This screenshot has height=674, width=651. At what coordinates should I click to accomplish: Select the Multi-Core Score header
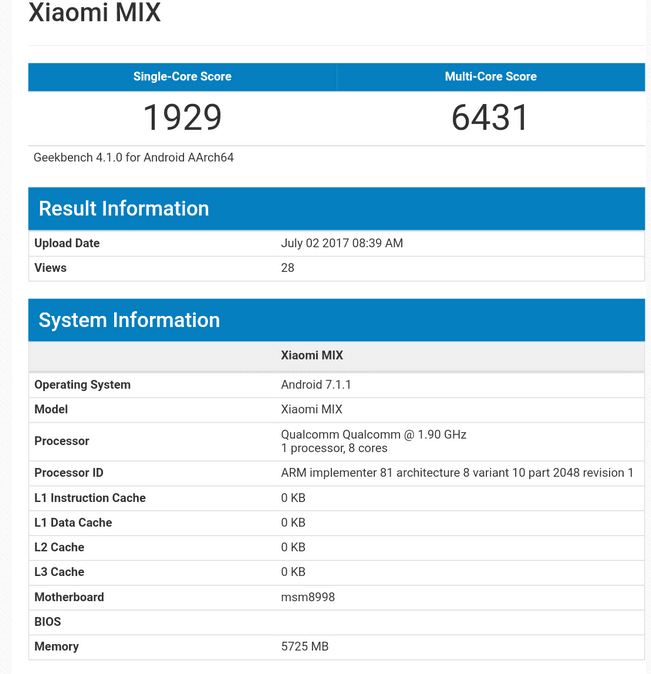[491, 77]
